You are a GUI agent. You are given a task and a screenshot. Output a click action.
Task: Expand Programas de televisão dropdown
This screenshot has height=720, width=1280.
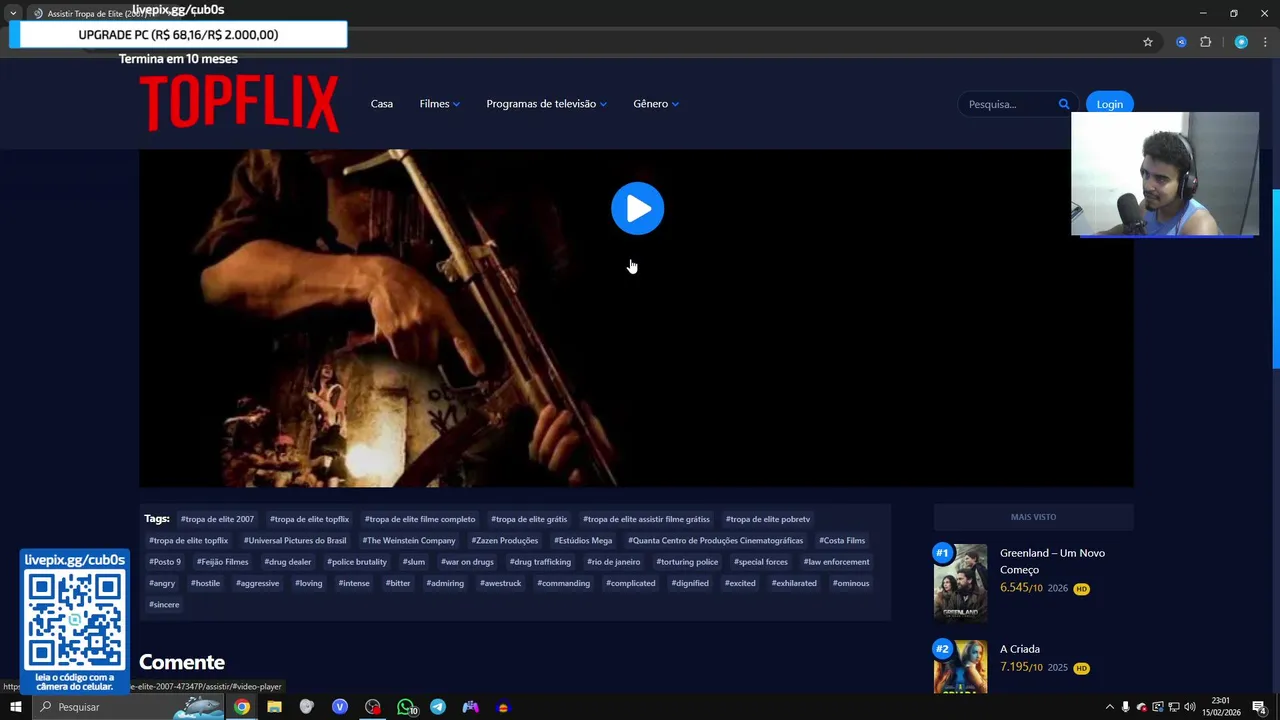[x=546, y=104]
